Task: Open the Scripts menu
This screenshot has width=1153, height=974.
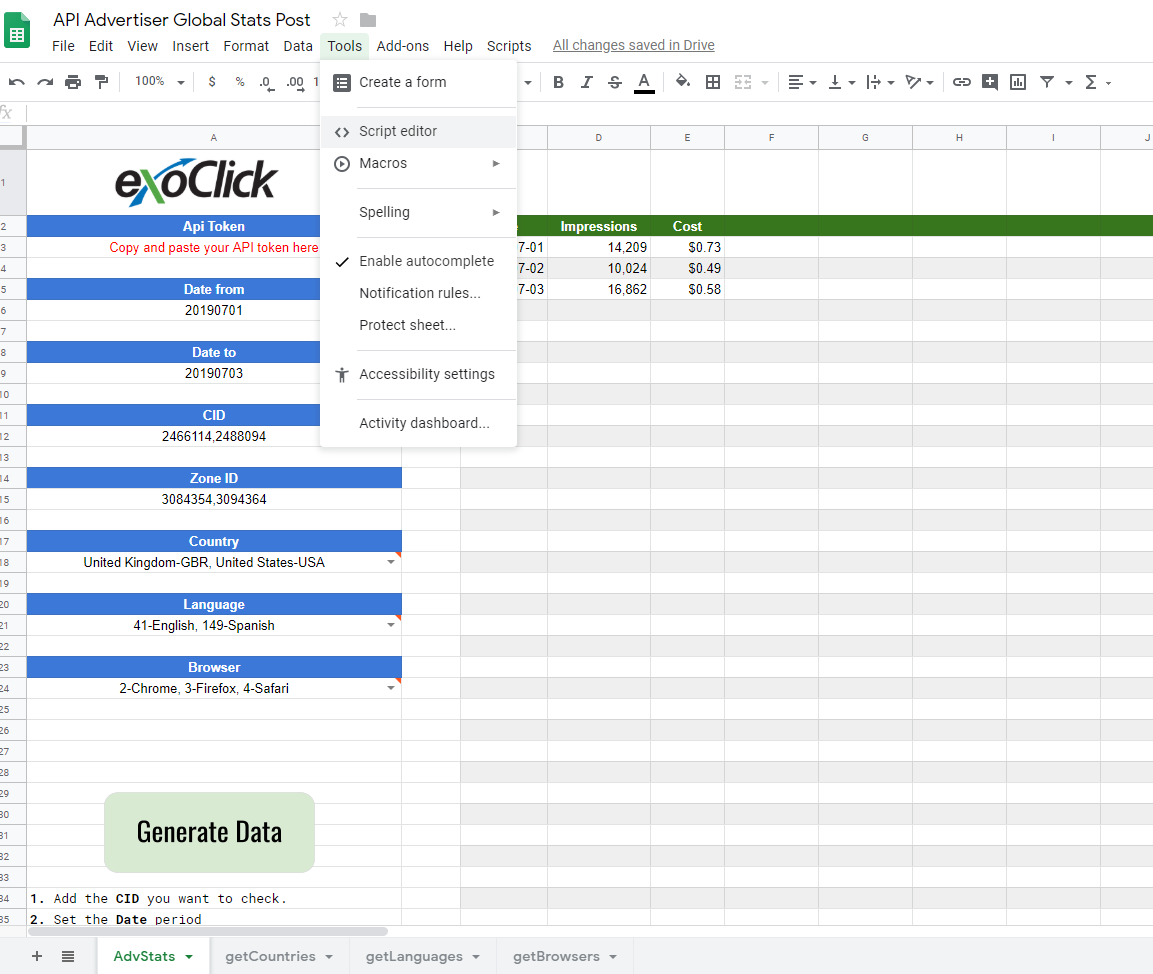Action: point(509,46)
